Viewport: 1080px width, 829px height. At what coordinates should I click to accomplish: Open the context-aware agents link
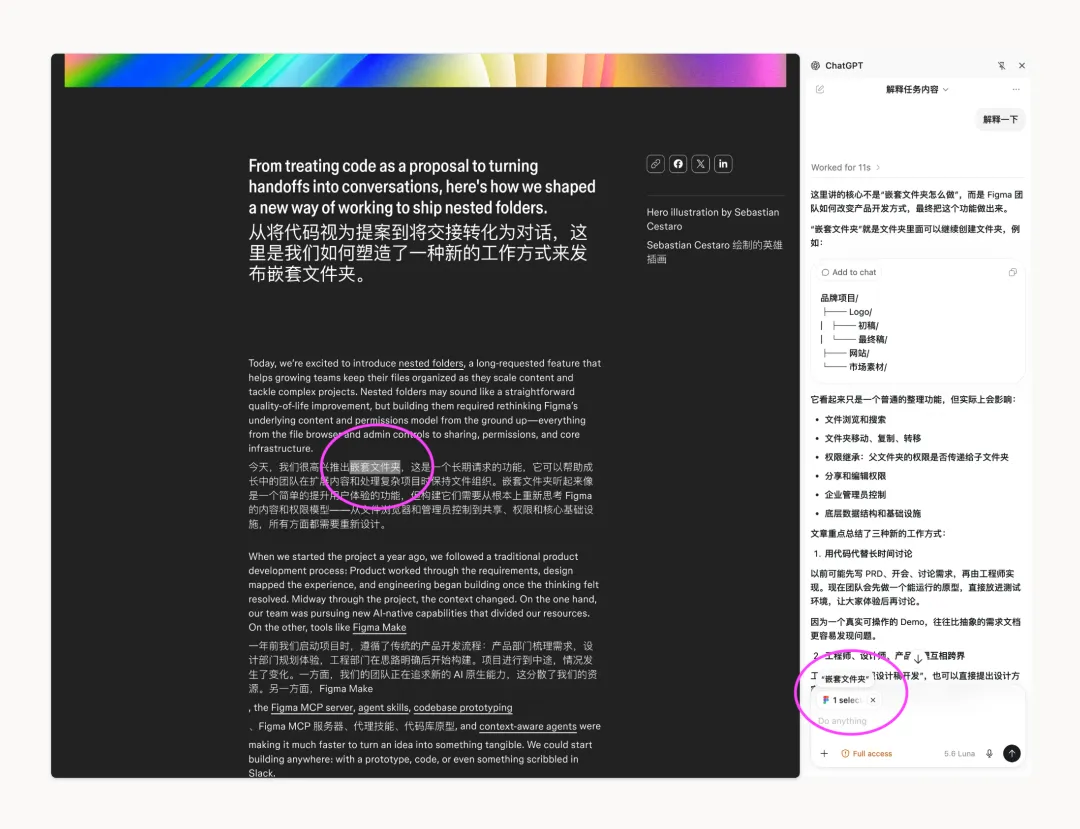[528, 726]
